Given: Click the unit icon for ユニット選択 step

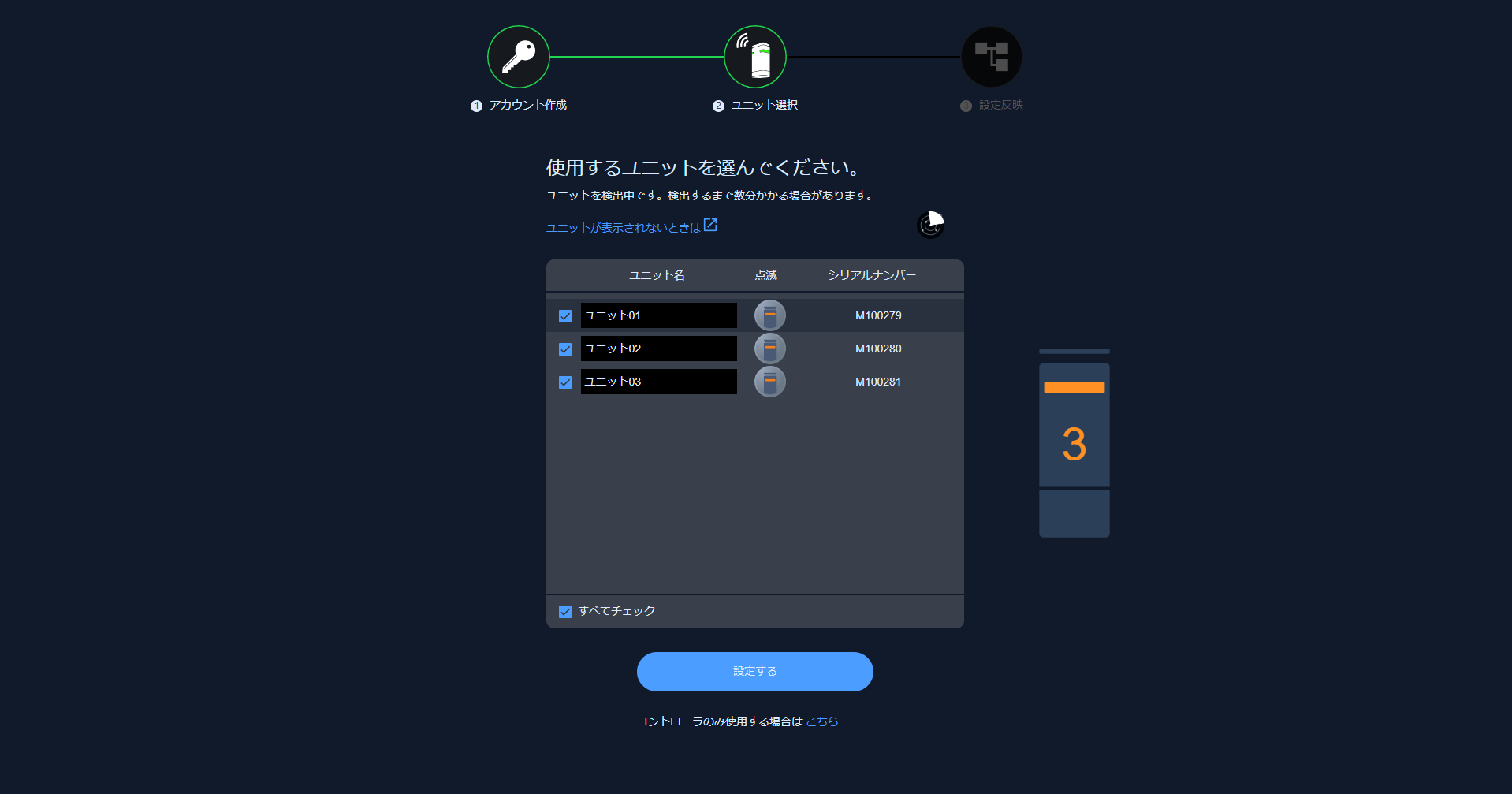Looking at the screenshot, I should [x=754, y=56].
